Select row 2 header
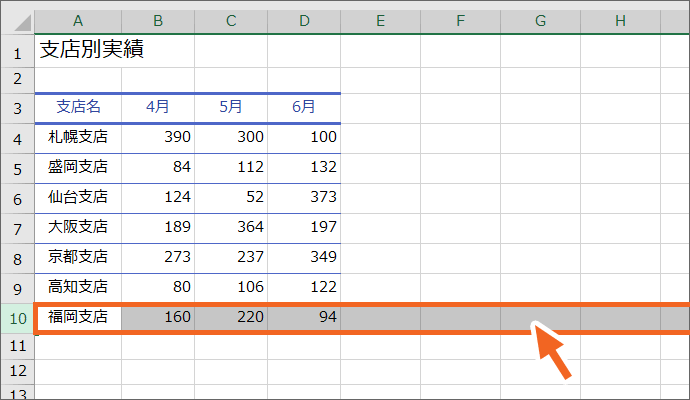Viewport: 690px width, 400px height. (x=18, y=81)
